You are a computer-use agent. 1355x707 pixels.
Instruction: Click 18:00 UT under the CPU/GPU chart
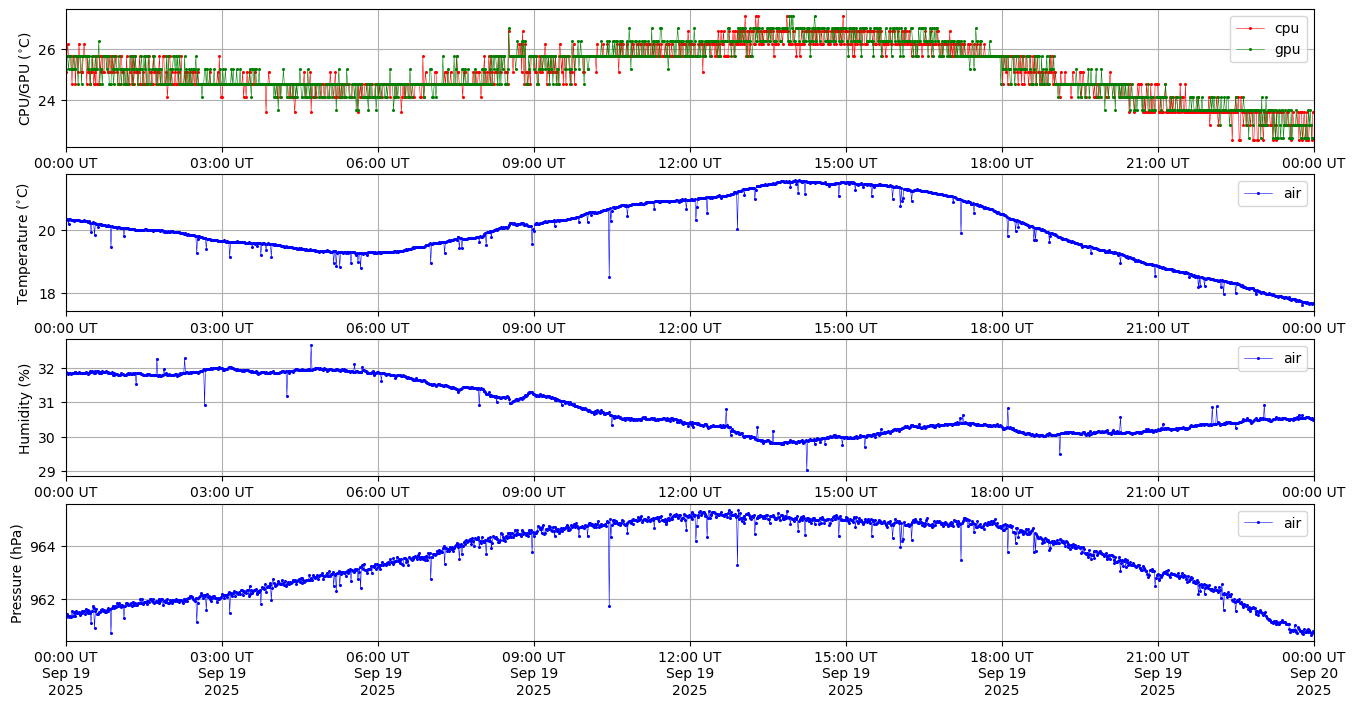[x=1002, y=163]
